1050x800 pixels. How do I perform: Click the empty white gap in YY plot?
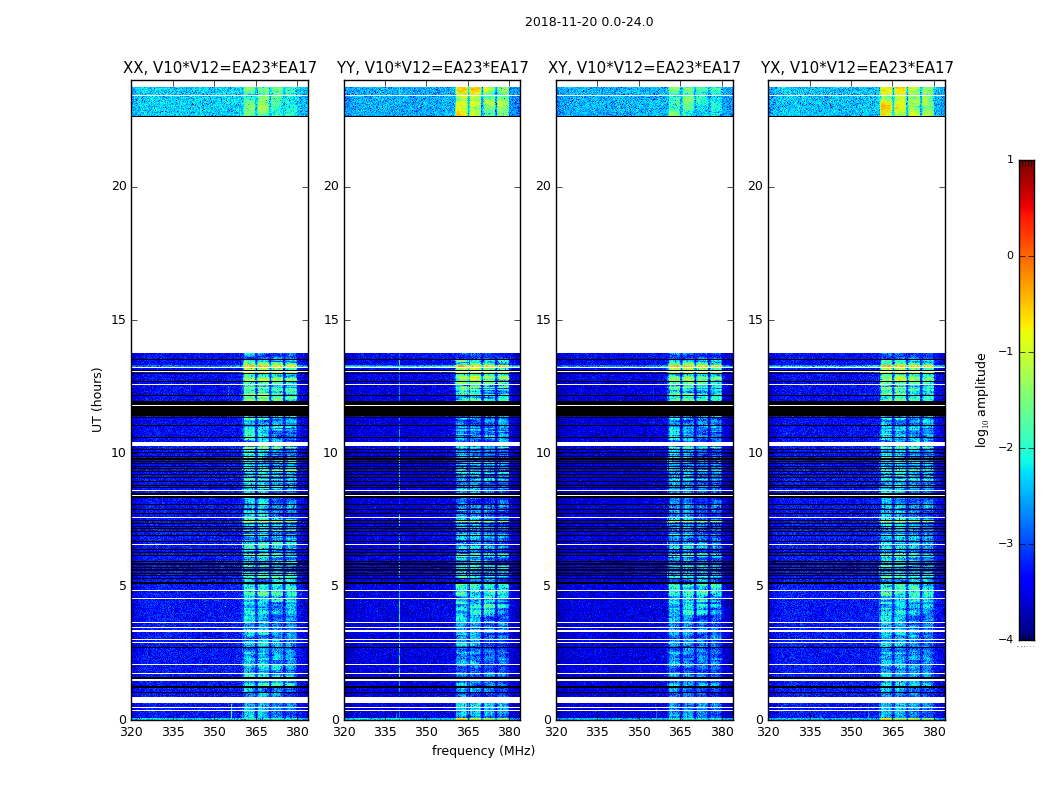(x=433, y=234)
